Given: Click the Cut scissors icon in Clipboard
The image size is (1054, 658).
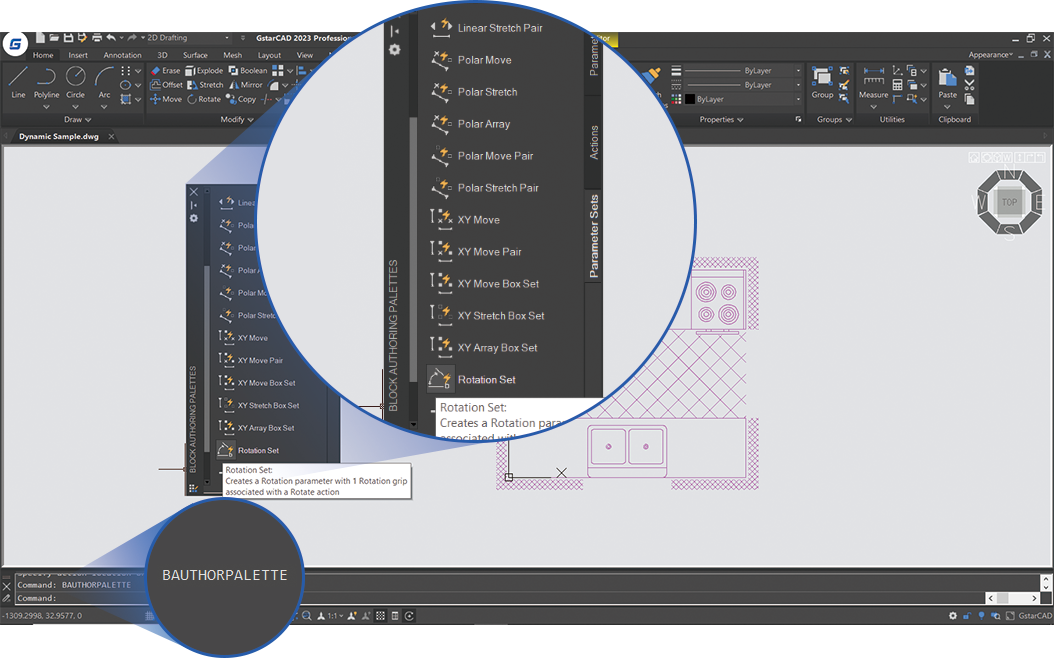Looking at the screenshot, I should click(x=969, y=85).
